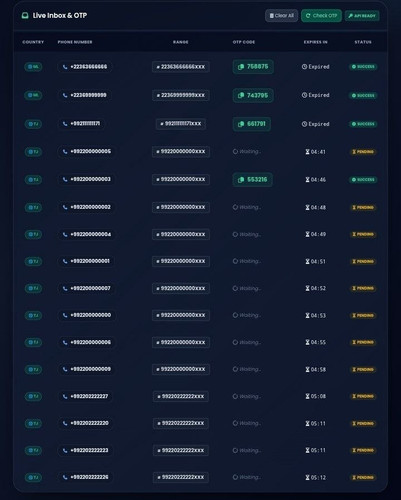Click the Clear All button

(281, 16)
